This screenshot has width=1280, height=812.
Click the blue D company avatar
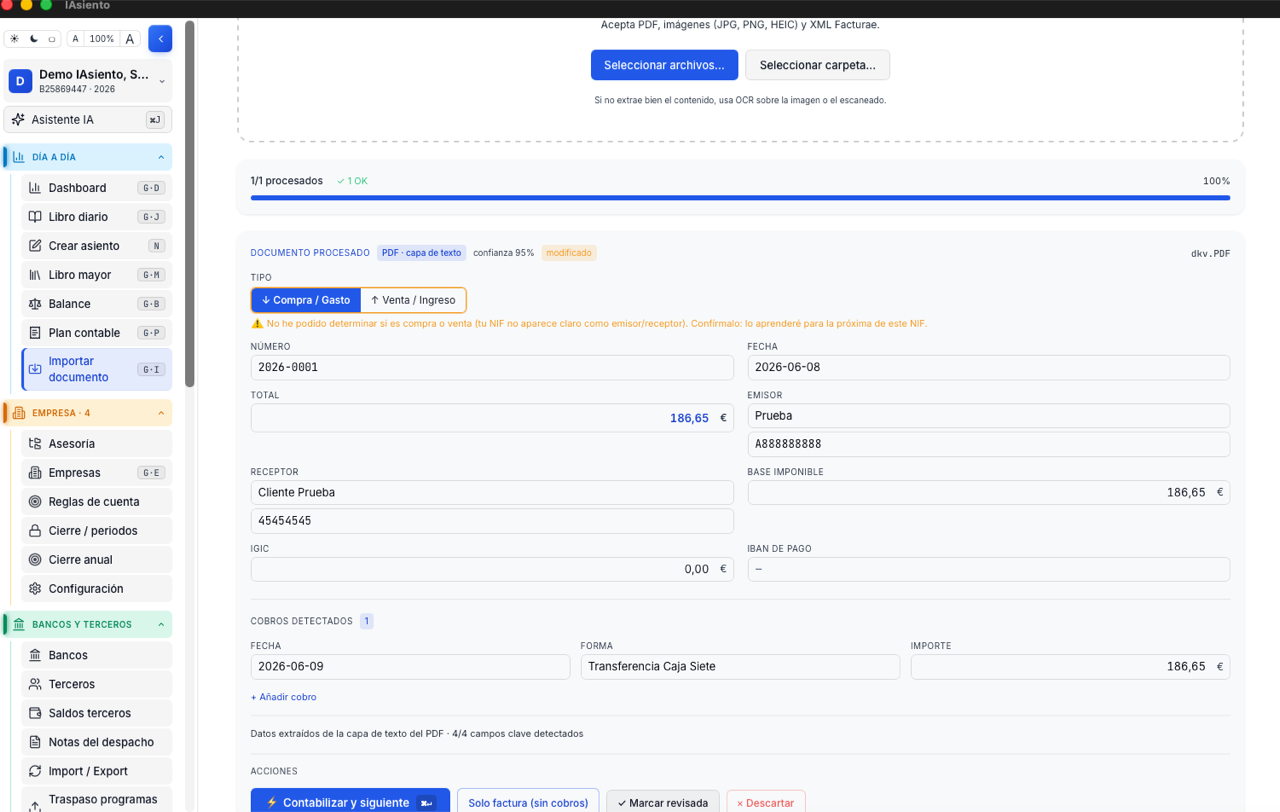pyautogui.click(x=20, y=81)
